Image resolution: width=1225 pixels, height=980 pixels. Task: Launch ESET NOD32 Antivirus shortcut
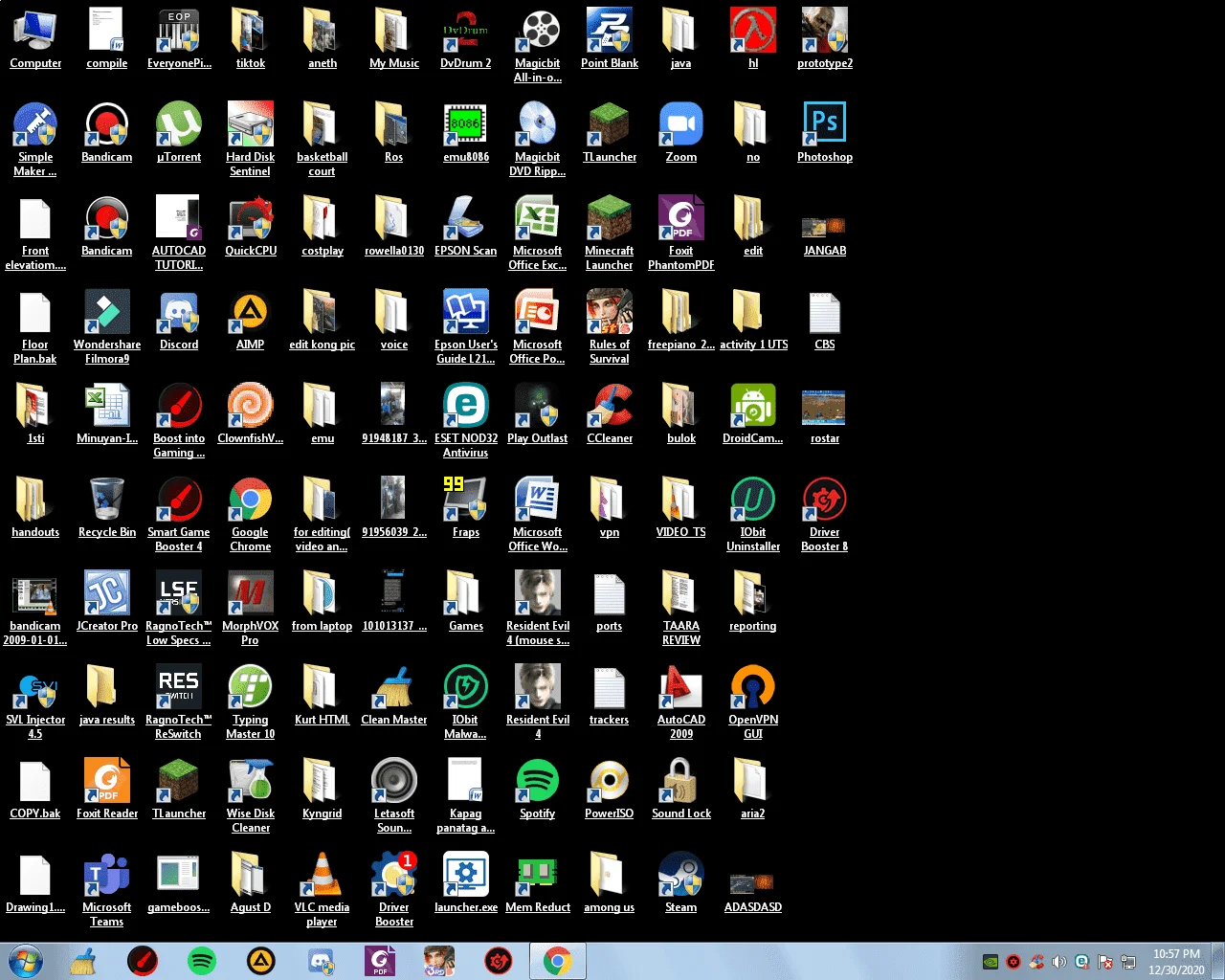coord(466,420)
